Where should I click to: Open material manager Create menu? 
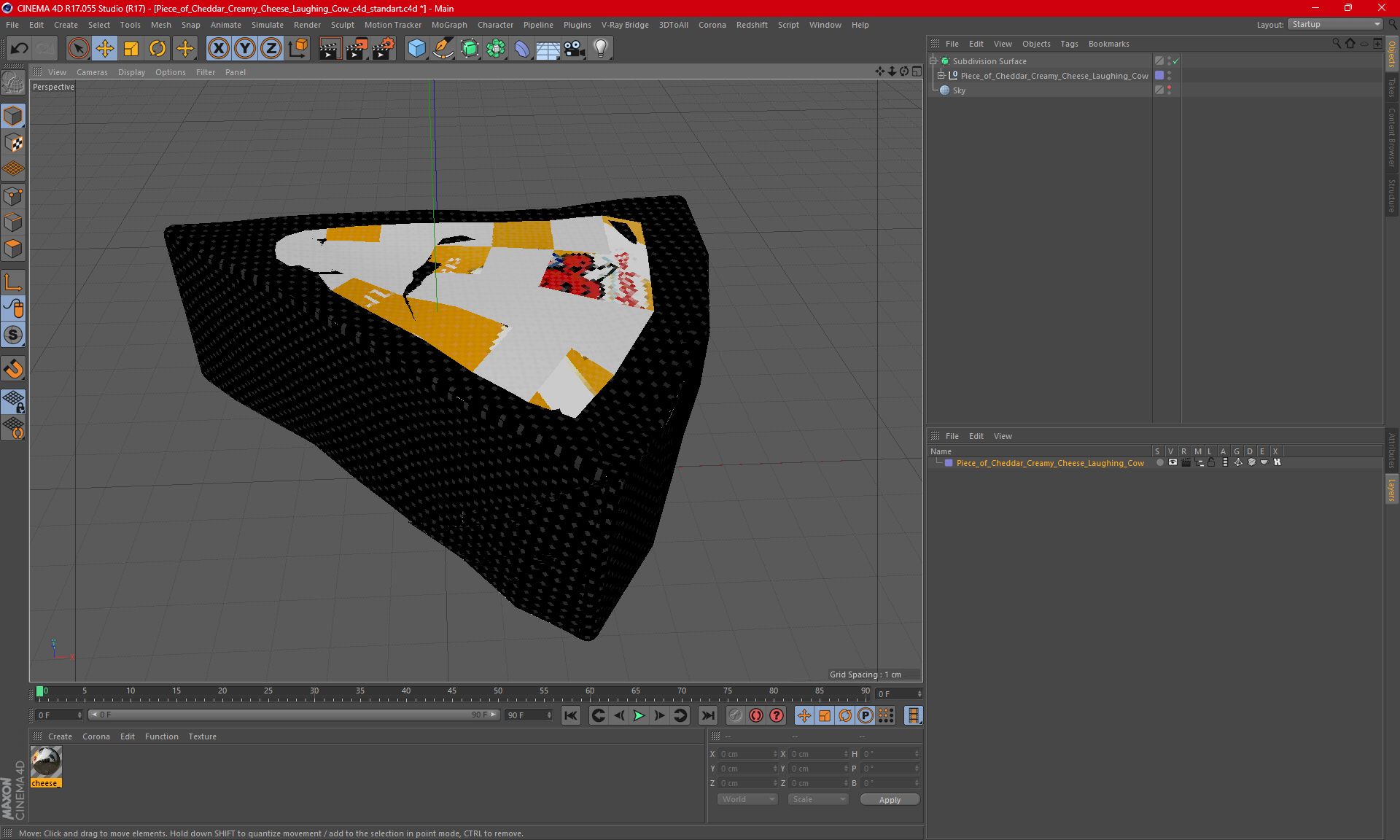click(x=60, y=736)
